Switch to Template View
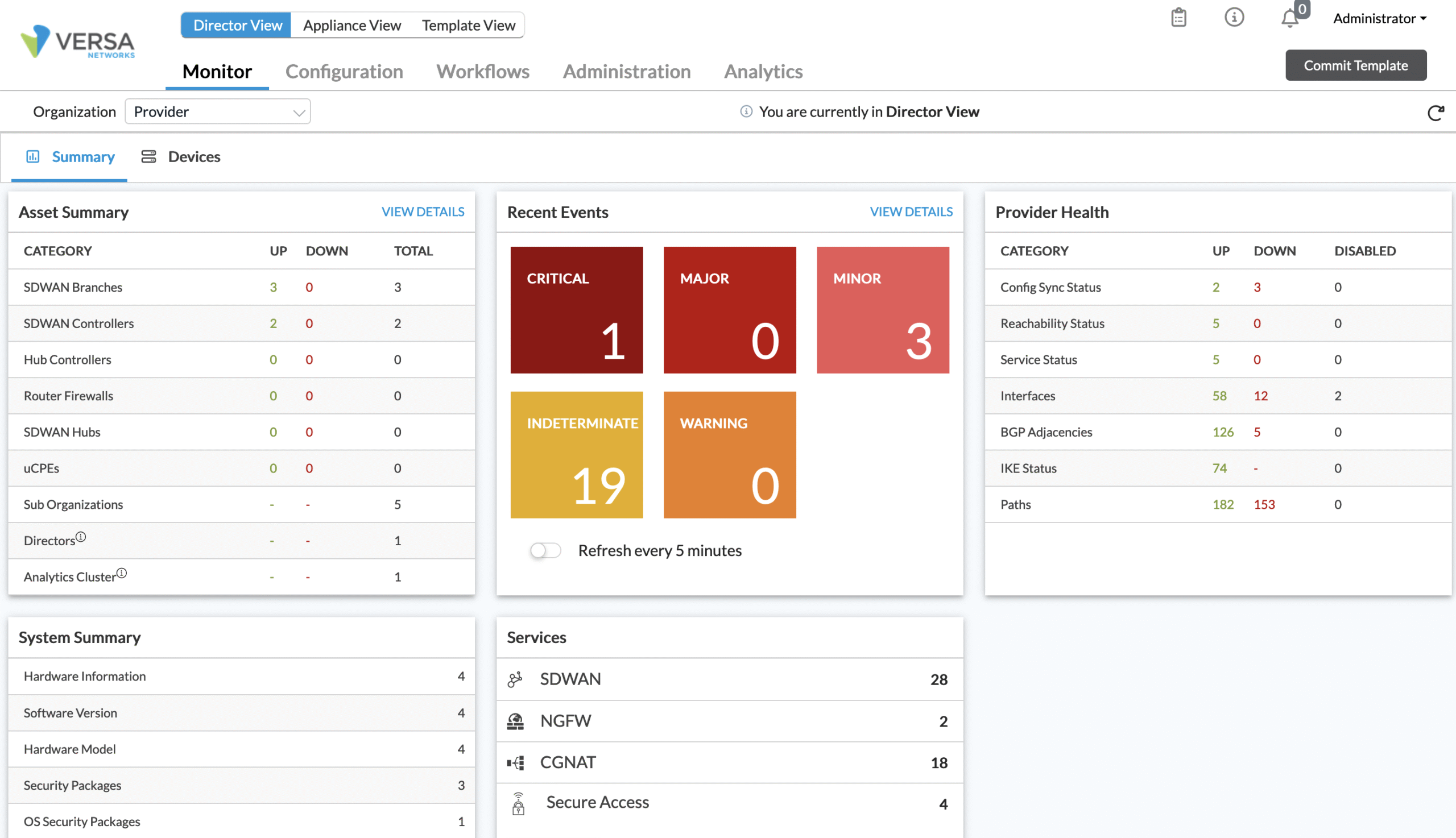The height and width of the screenshot is (838, 1456). [x=468, y=26]
